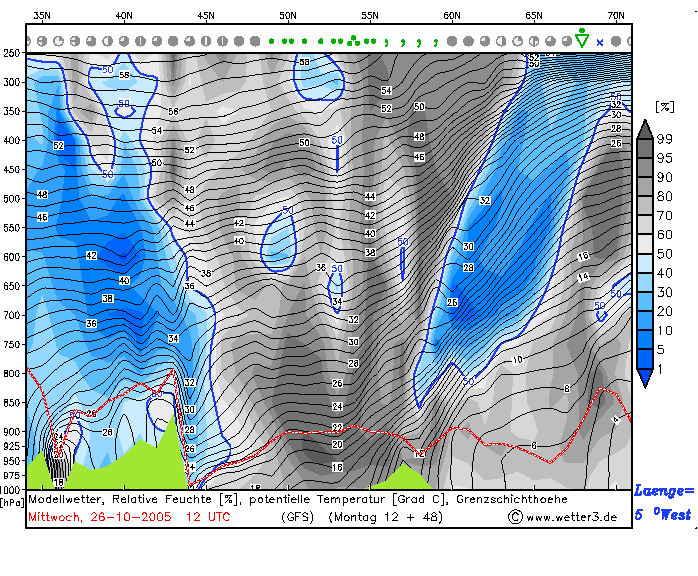Select the copyright symbol before www.wetter3.de
This screenshot has height=576, width=698.
click(x=515, y=517)
